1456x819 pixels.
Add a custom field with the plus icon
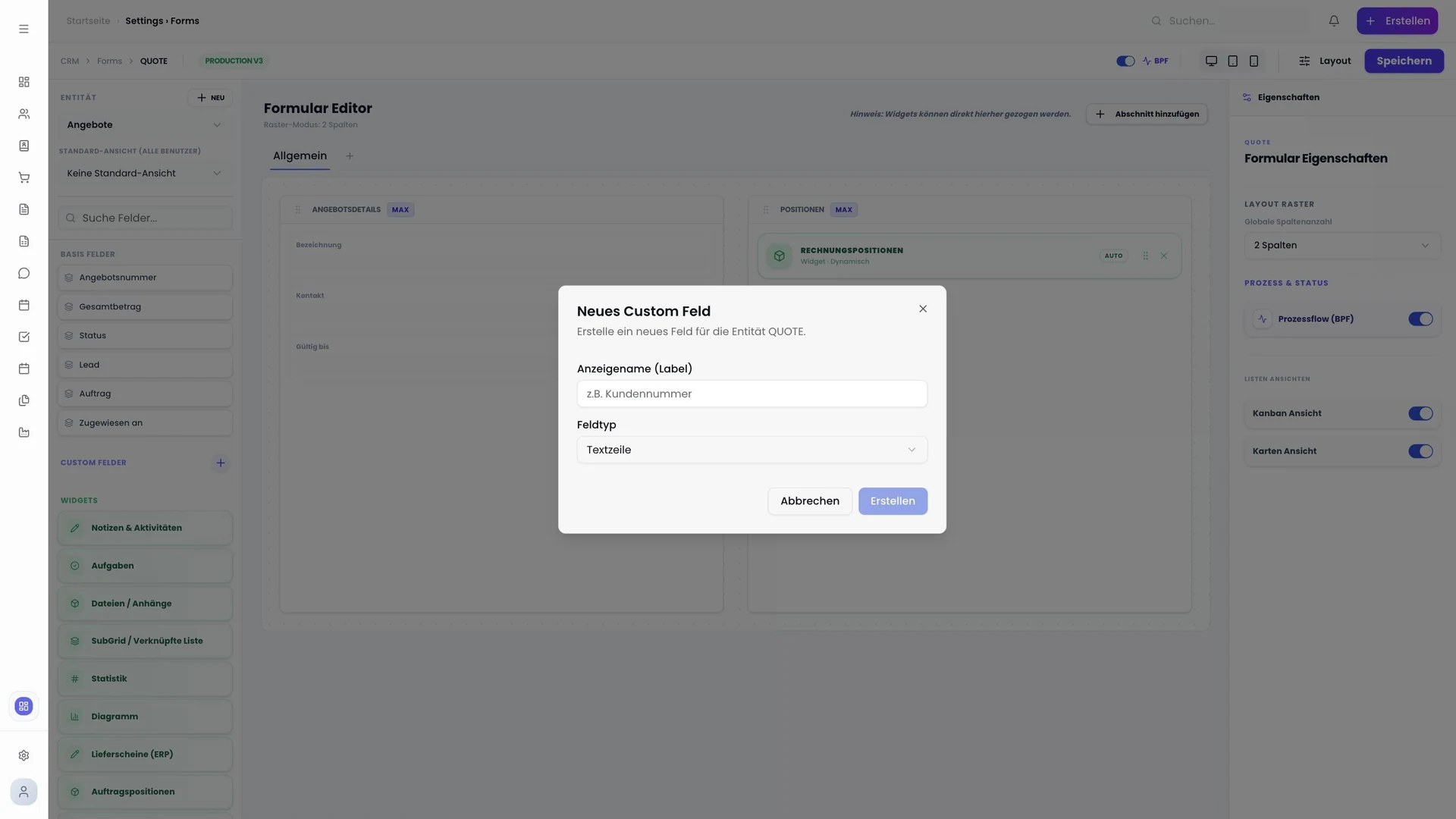[x=221, y=463]
